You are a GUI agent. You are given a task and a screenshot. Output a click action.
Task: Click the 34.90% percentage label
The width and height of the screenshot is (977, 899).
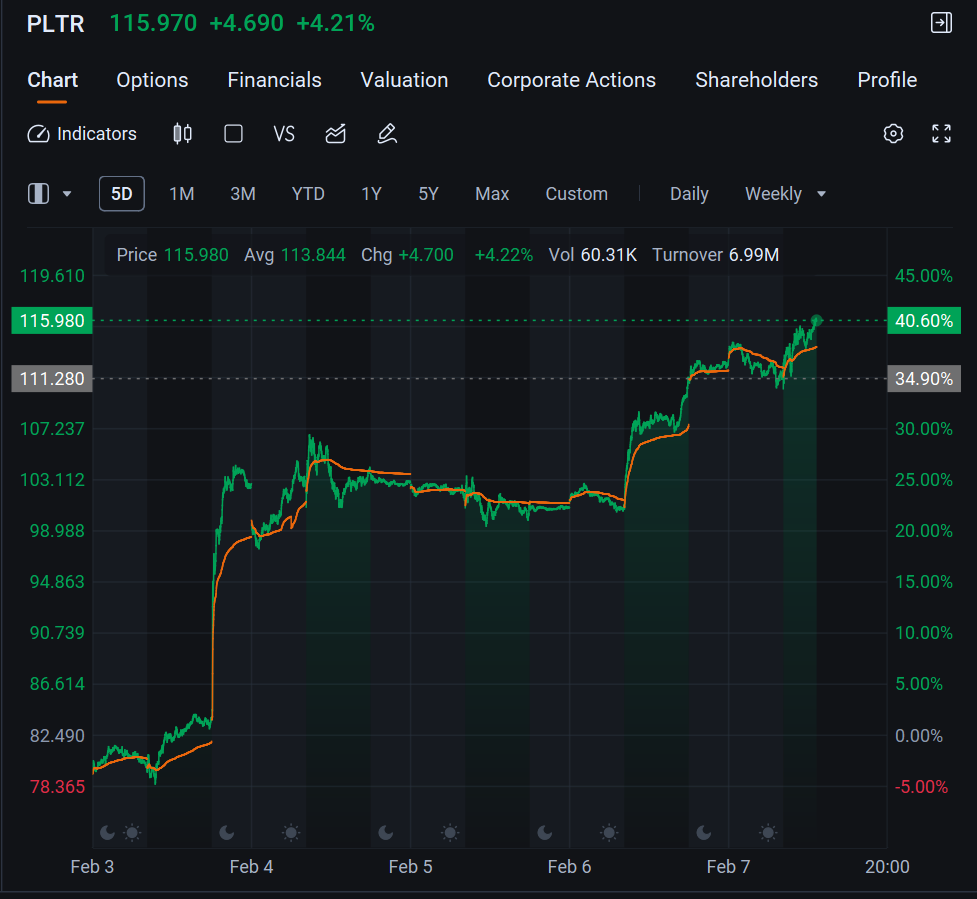coord(924,379)
